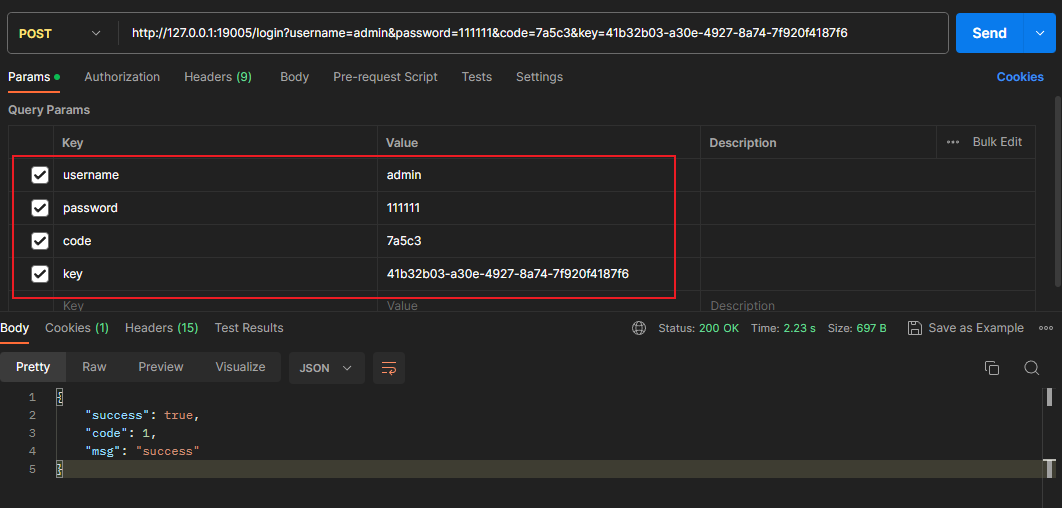Screen dimensions: 1062x508
Task: Open the Settings tab
Action: pos(539,77)
